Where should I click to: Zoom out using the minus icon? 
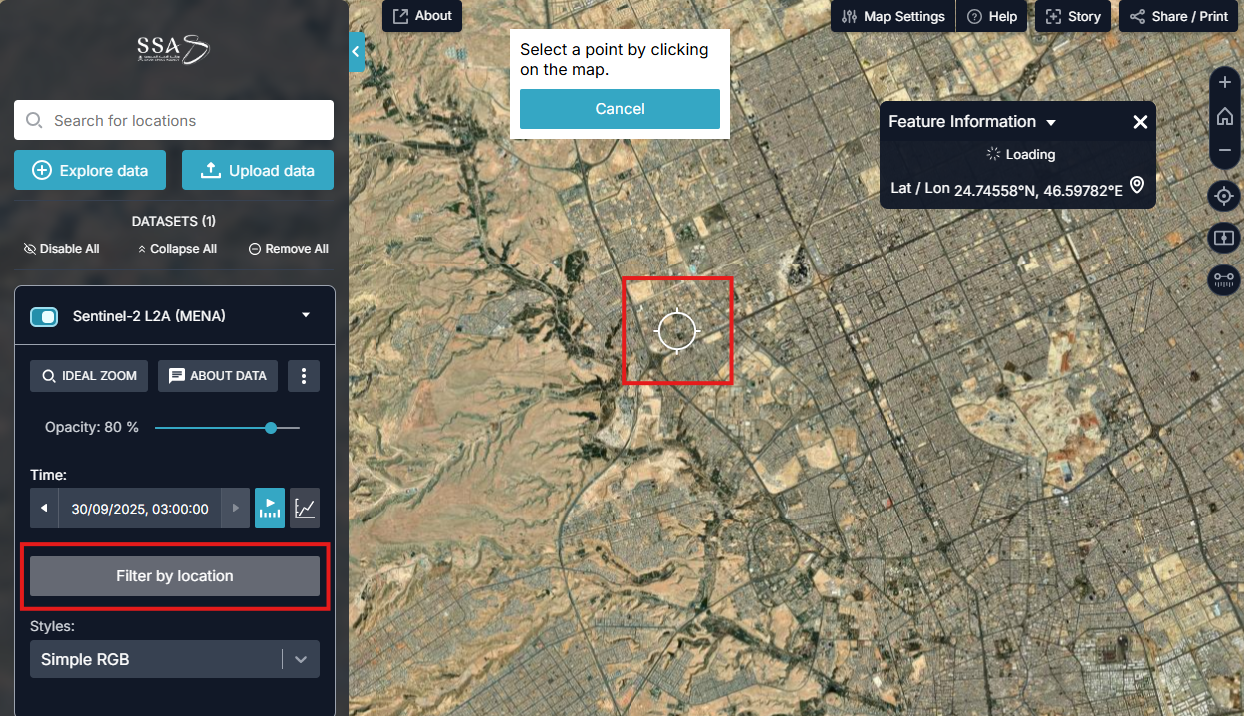[1224, 151]
